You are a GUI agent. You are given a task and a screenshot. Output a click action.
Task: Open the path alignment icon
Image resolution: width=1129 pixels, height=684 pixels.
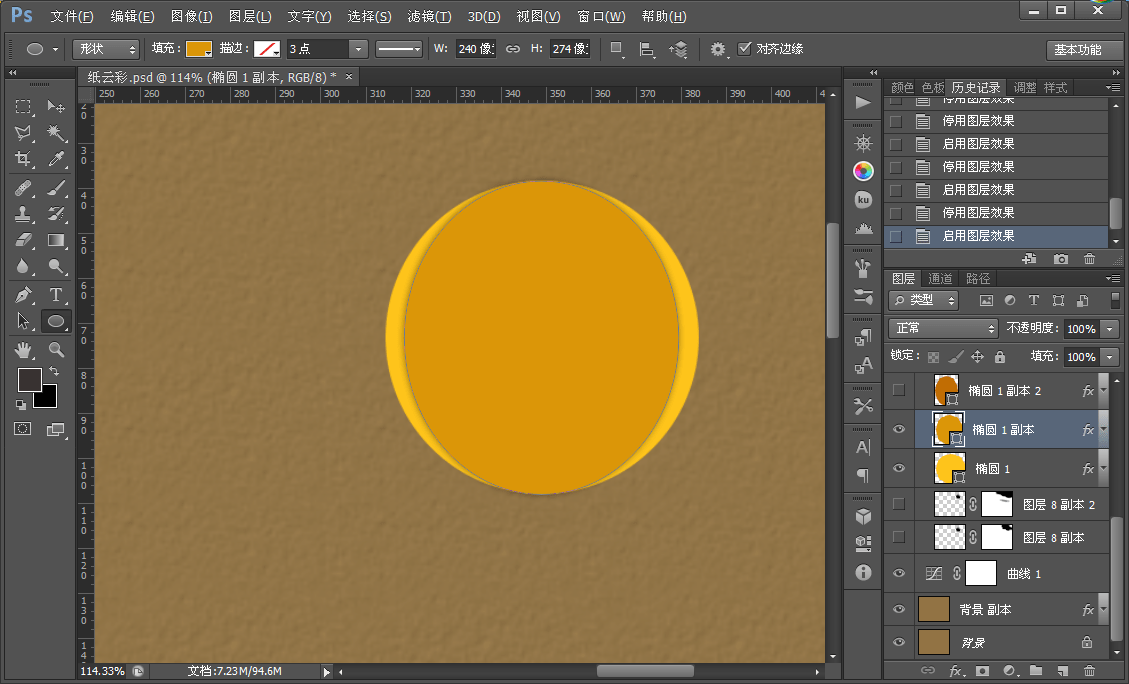pyautogui.click(x=647, y=49)
